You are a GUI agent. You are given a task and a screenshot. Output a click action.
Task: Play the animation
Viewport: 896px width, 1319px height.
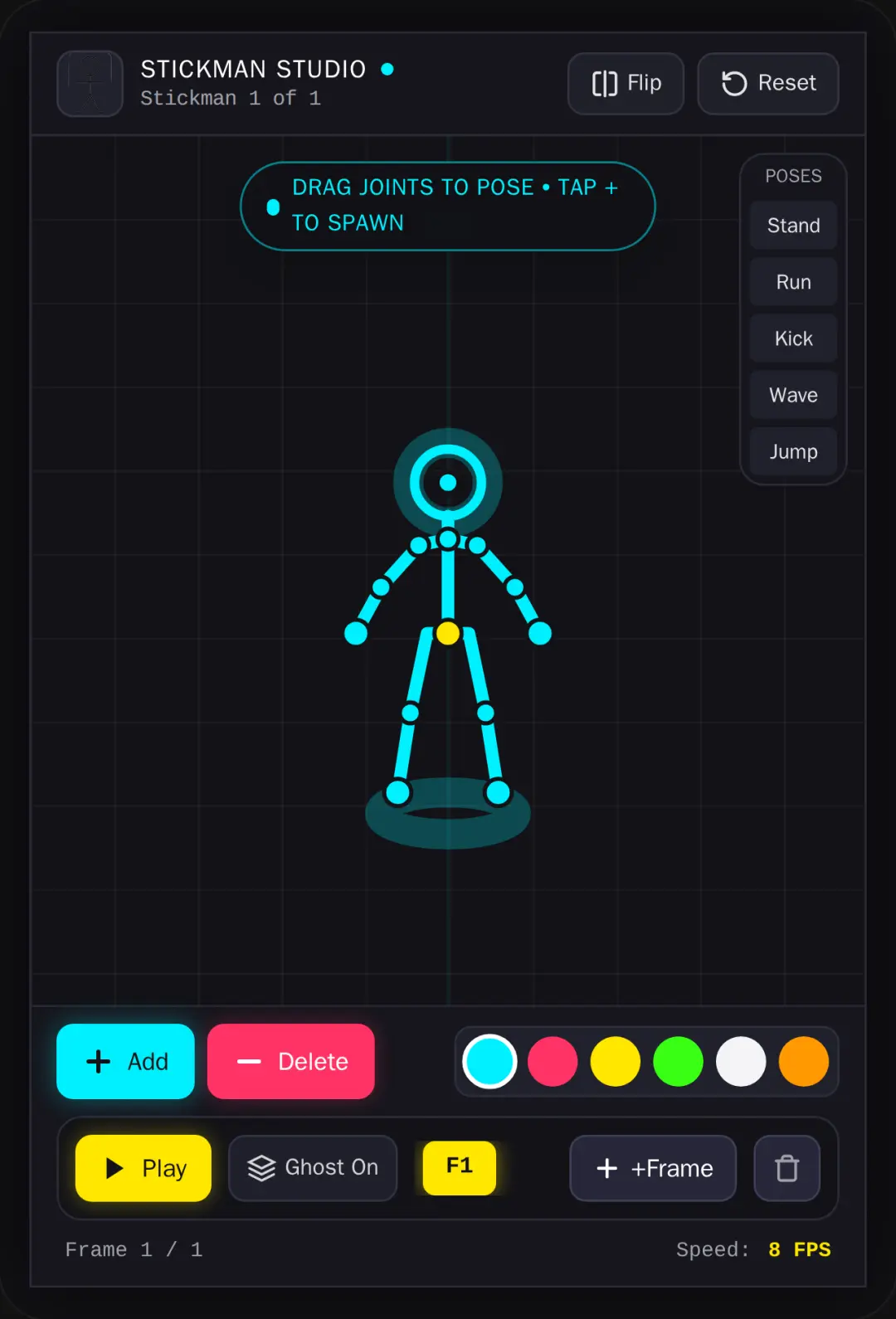(144, 1168)
